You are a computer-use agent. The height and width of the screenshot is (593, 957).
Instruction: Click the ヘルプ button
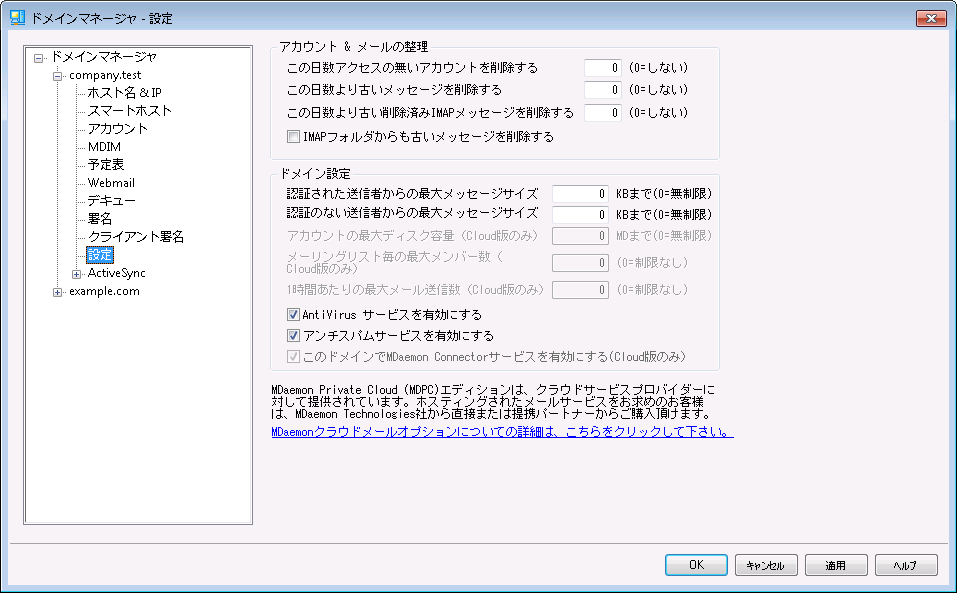905,565
